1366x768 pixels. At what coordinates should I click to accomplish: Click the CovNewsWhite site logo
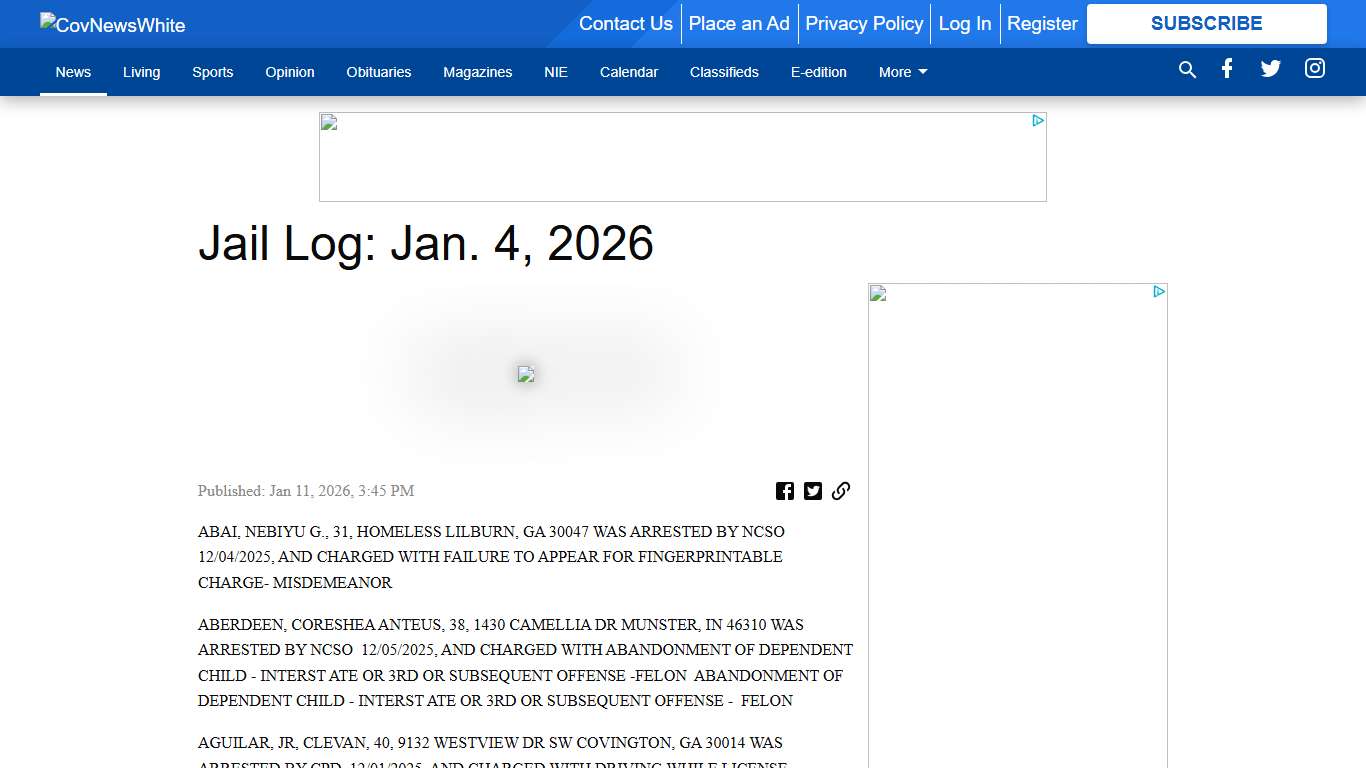click(113, 24)
